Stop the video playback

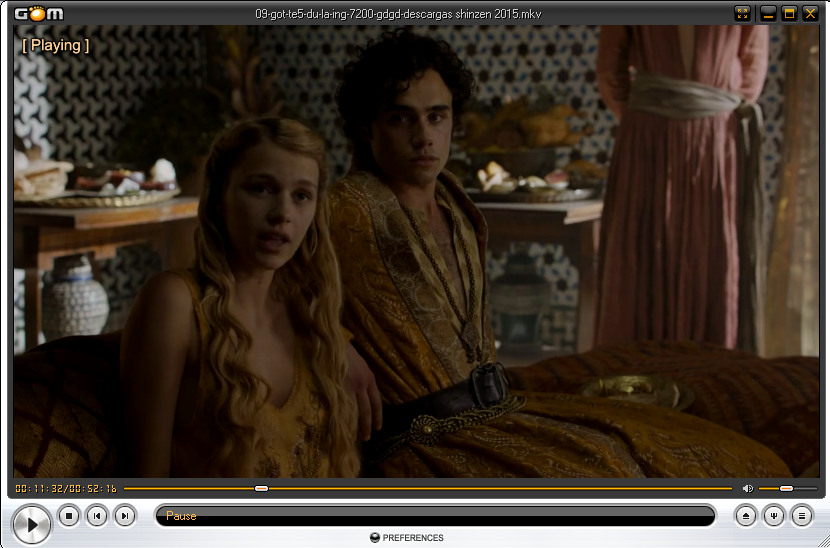(x=69, y=516)
